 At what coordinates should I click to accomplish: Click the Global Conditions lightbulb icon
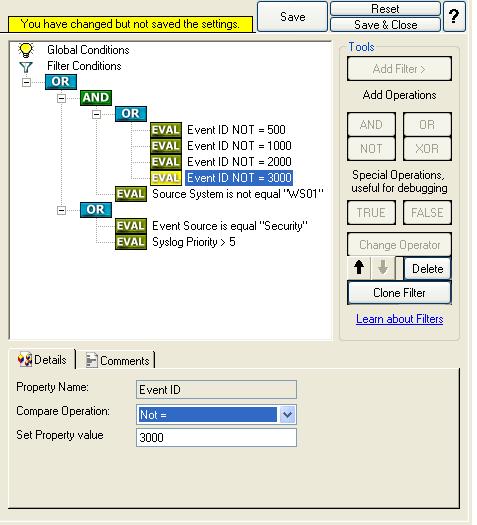pos(26,50)
